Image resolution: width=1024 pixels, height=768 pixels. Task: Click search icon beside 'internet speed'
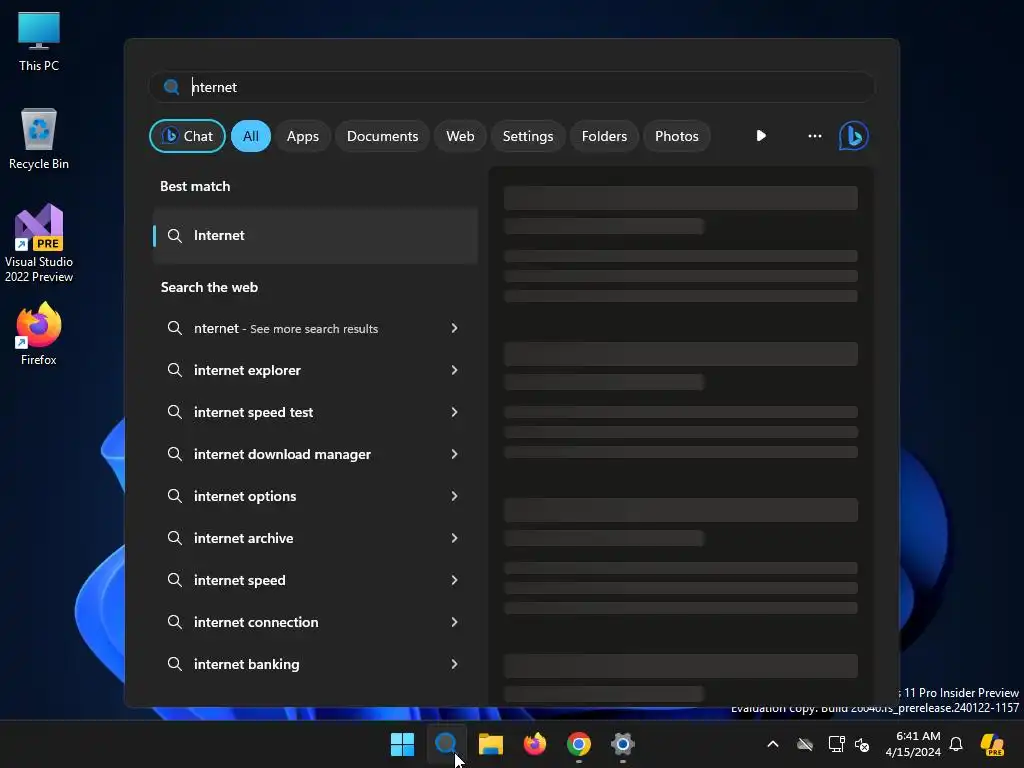tap(174, 580)
